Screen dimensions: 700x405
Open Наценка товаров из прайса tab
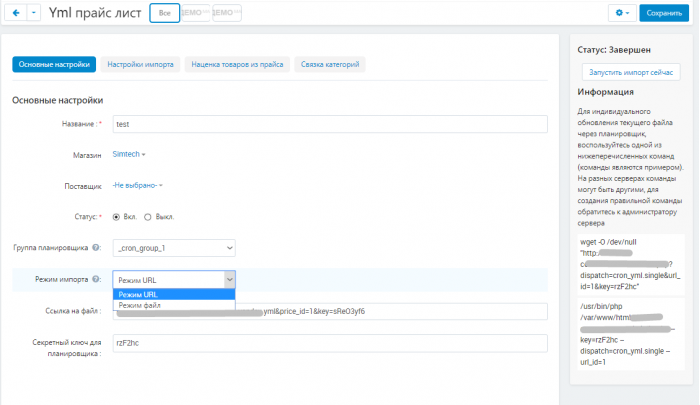237,64
